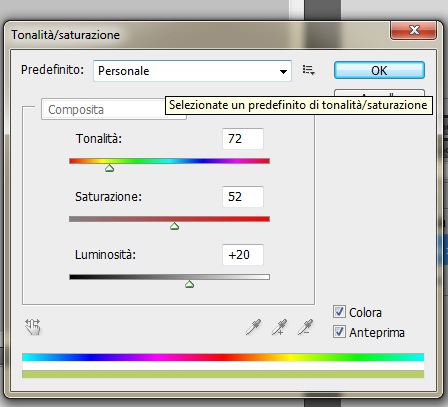Click the Tonalità: label

click(x=99, y=139)
